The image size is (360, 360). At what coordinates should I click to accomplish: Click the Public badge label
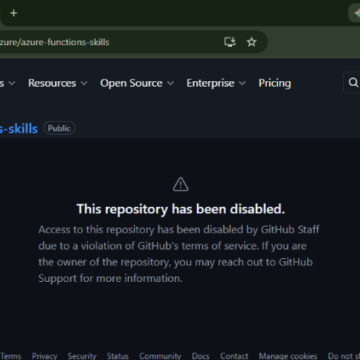(x=59, y=128)
